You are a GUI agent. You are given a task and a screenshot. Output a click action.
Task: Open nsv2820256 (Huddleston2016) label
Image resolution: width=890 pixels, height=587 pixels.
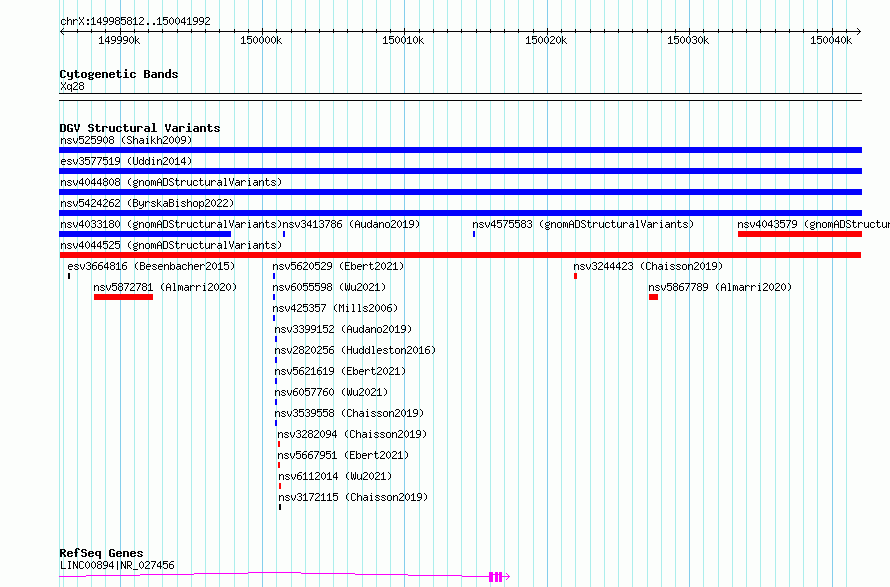coord(355,350)
